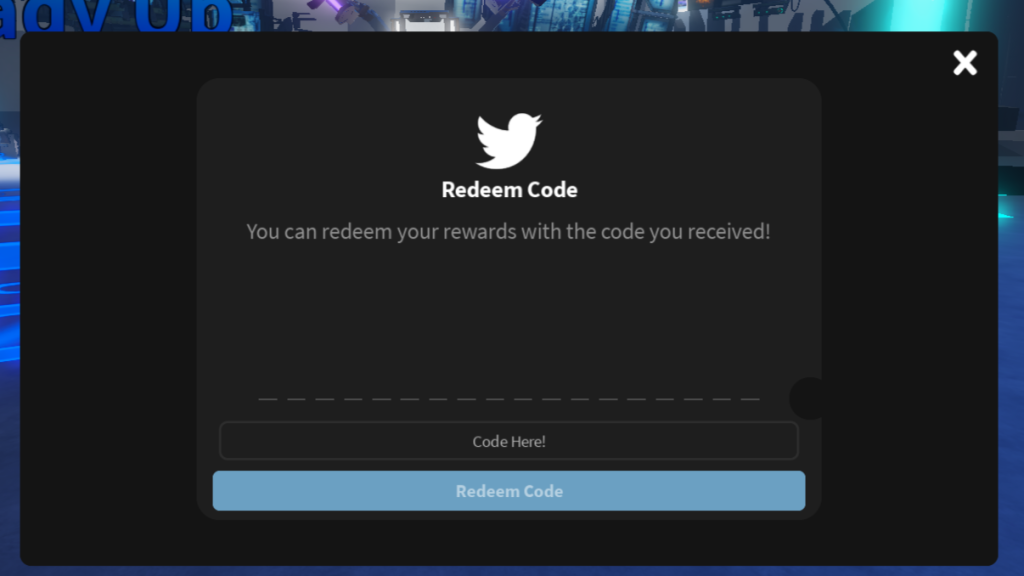1024x576 pixels.
Task: Close the Redeem Code dialog with the X
Action: tap(965, 63)
